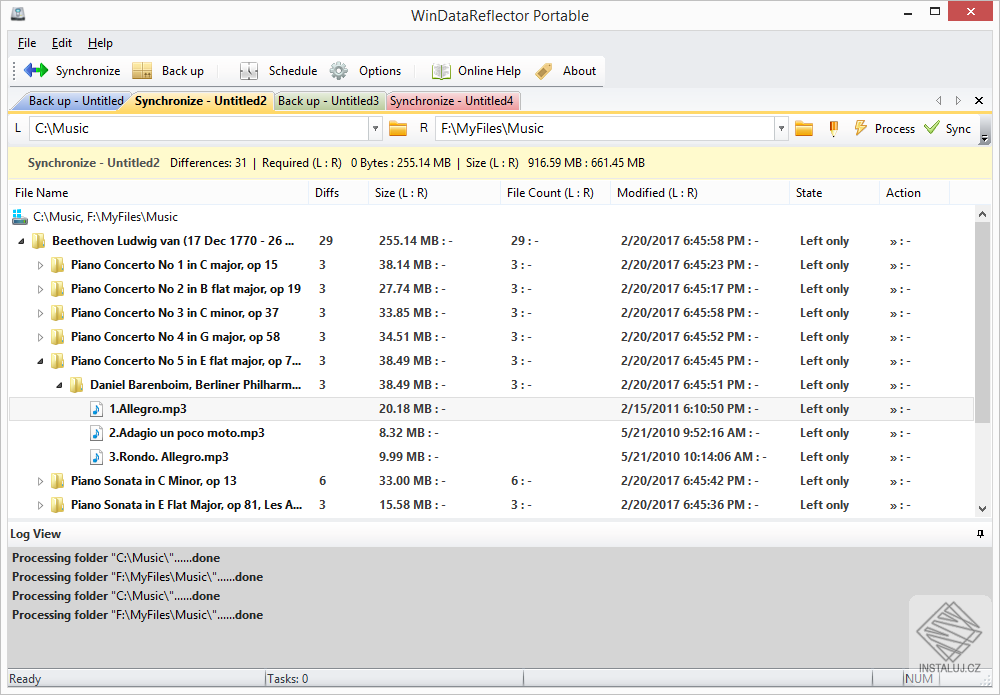Open the Schedule tool
Screen dimensions: 1000x695
[250, 71]
